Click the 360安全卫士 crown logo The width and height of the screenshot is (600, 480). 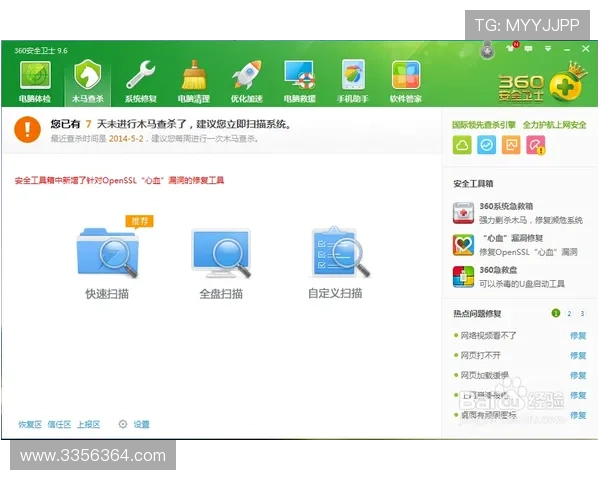pos(541,82)
